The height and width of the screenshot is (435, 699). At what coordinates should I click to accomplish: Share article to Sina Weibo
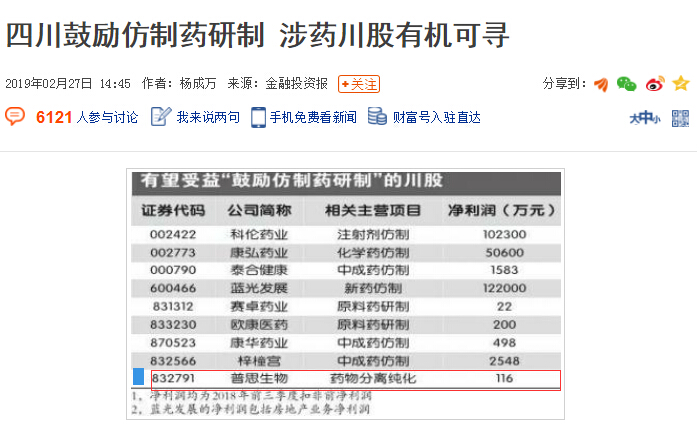[654, 84]
